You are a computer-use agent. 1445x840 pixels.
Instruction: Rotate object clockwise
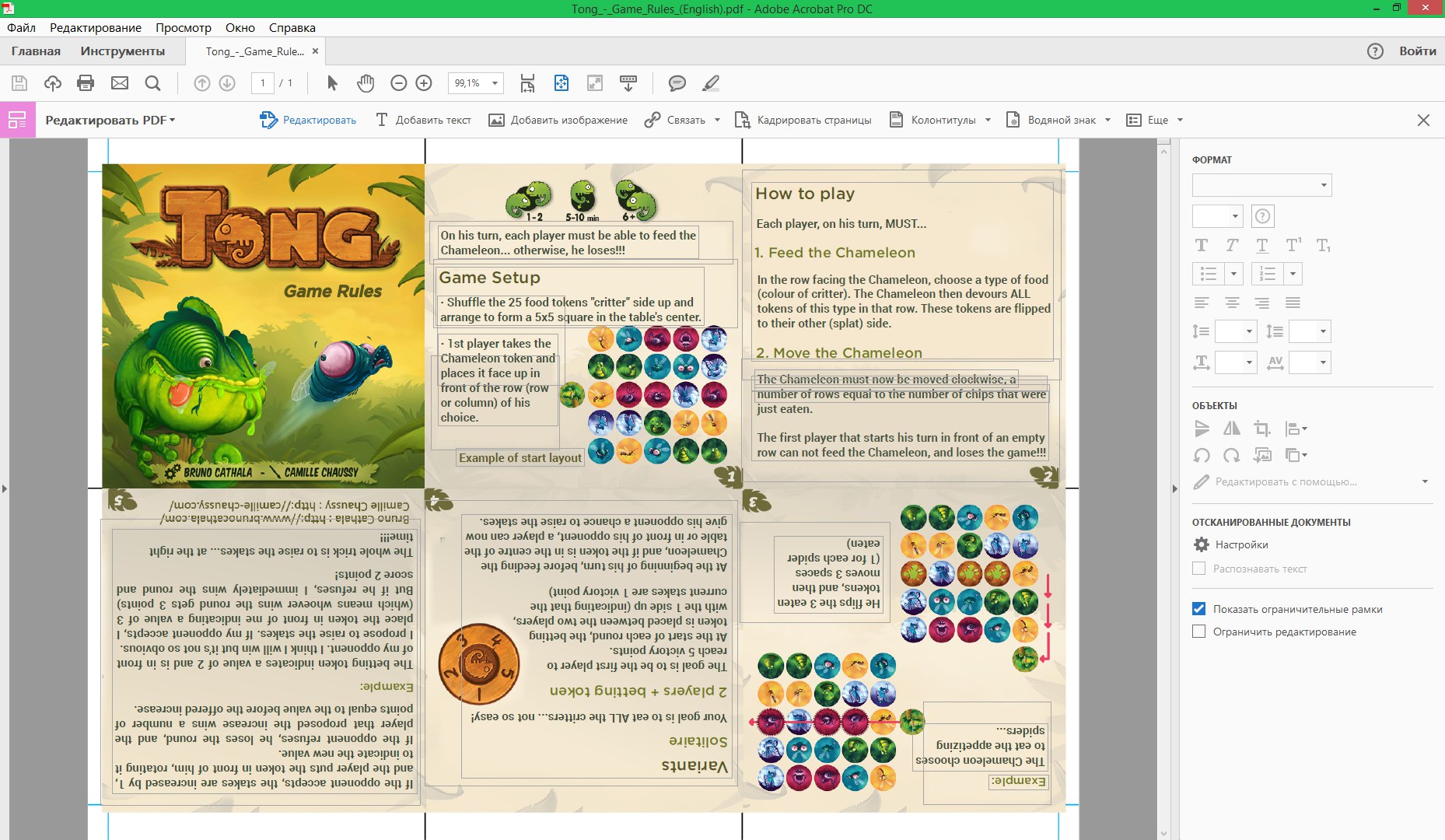coord(1232,456)
